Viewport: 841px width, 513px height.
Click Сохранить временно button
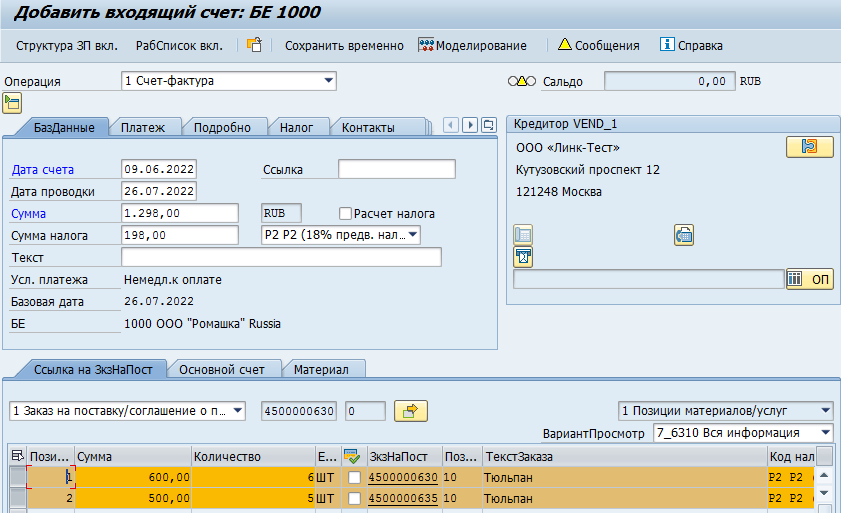(x=344, y=45)
